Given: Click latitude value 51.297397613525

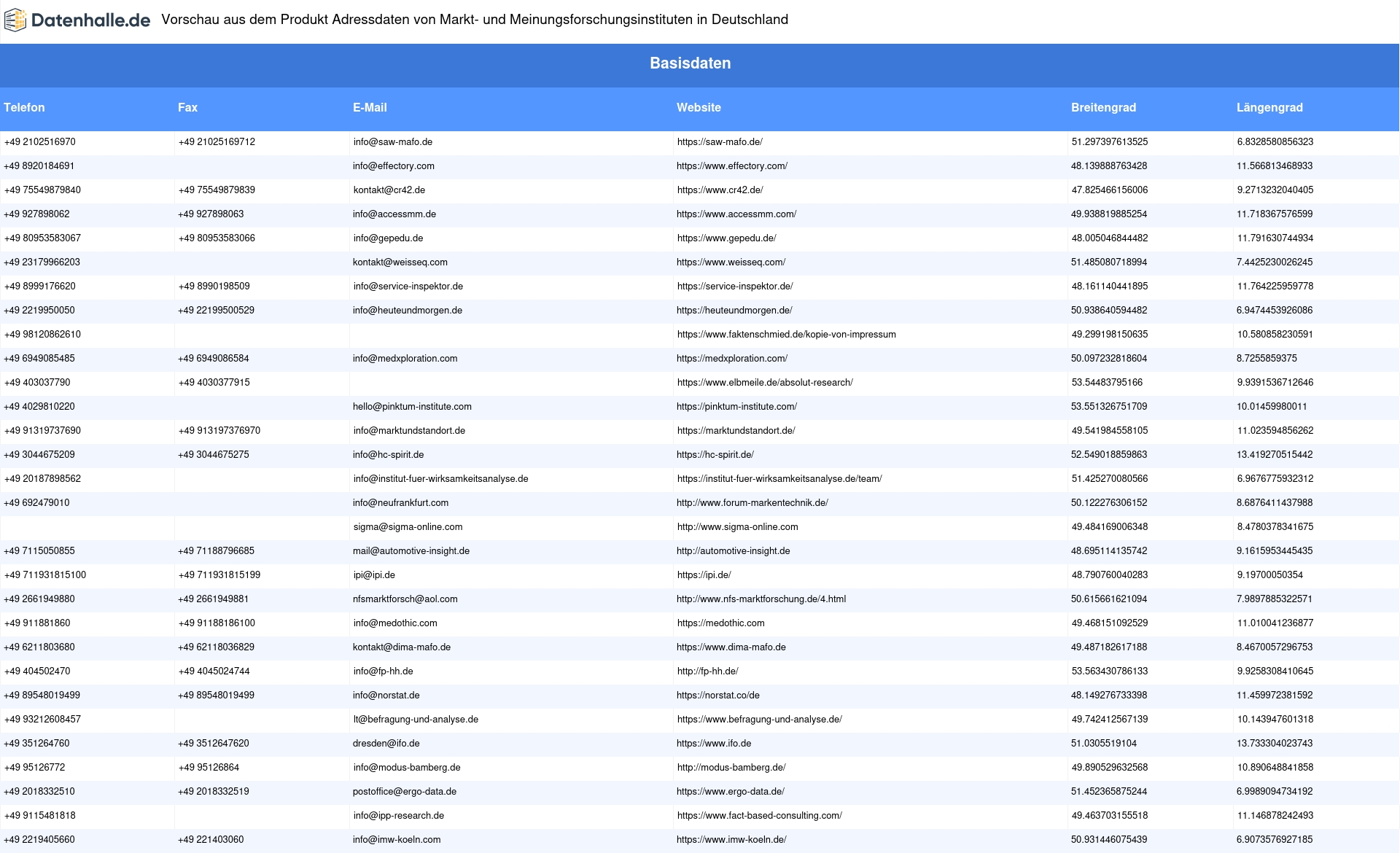Looking at the screenshot, I should tap(1110, 142).
